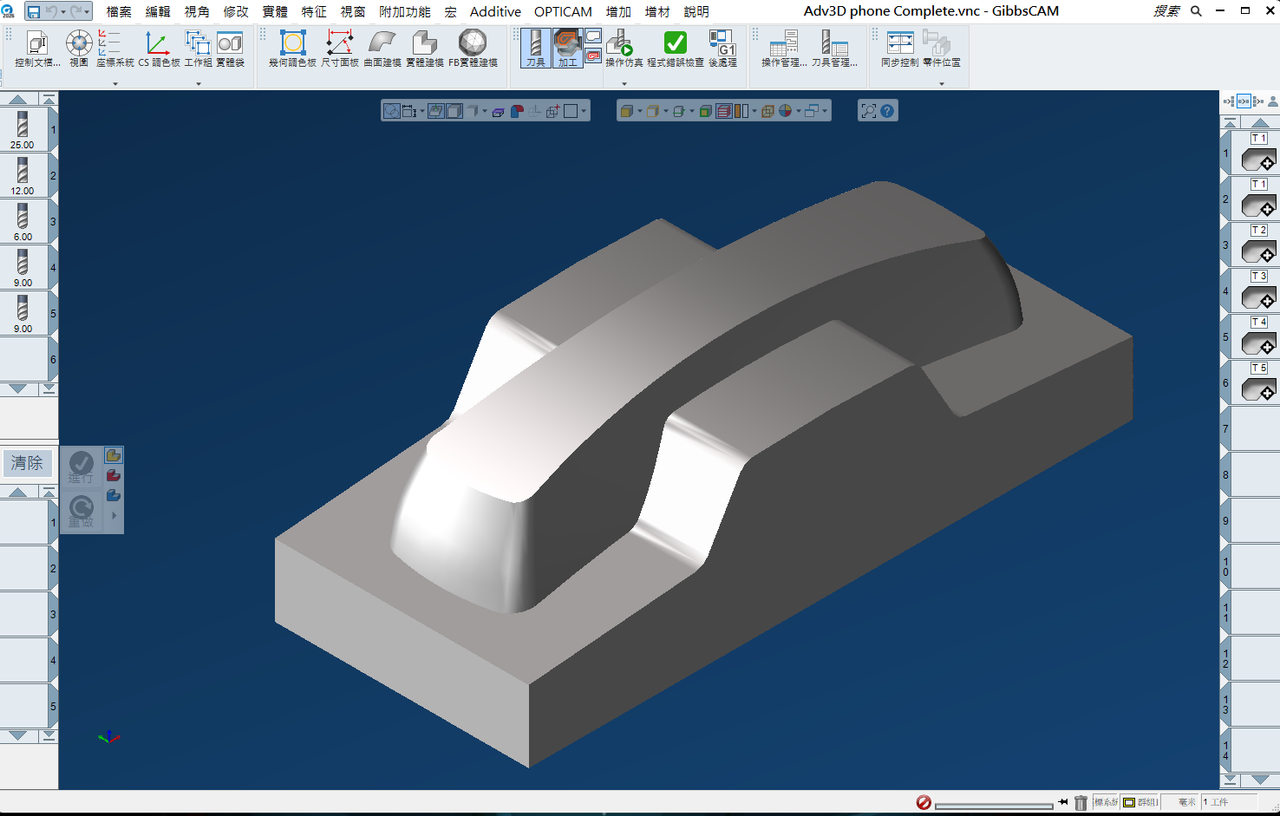Expand the dropdown arrow under 座標系統
Viewport: 1280px width, 816px height.
coord(115,84)
